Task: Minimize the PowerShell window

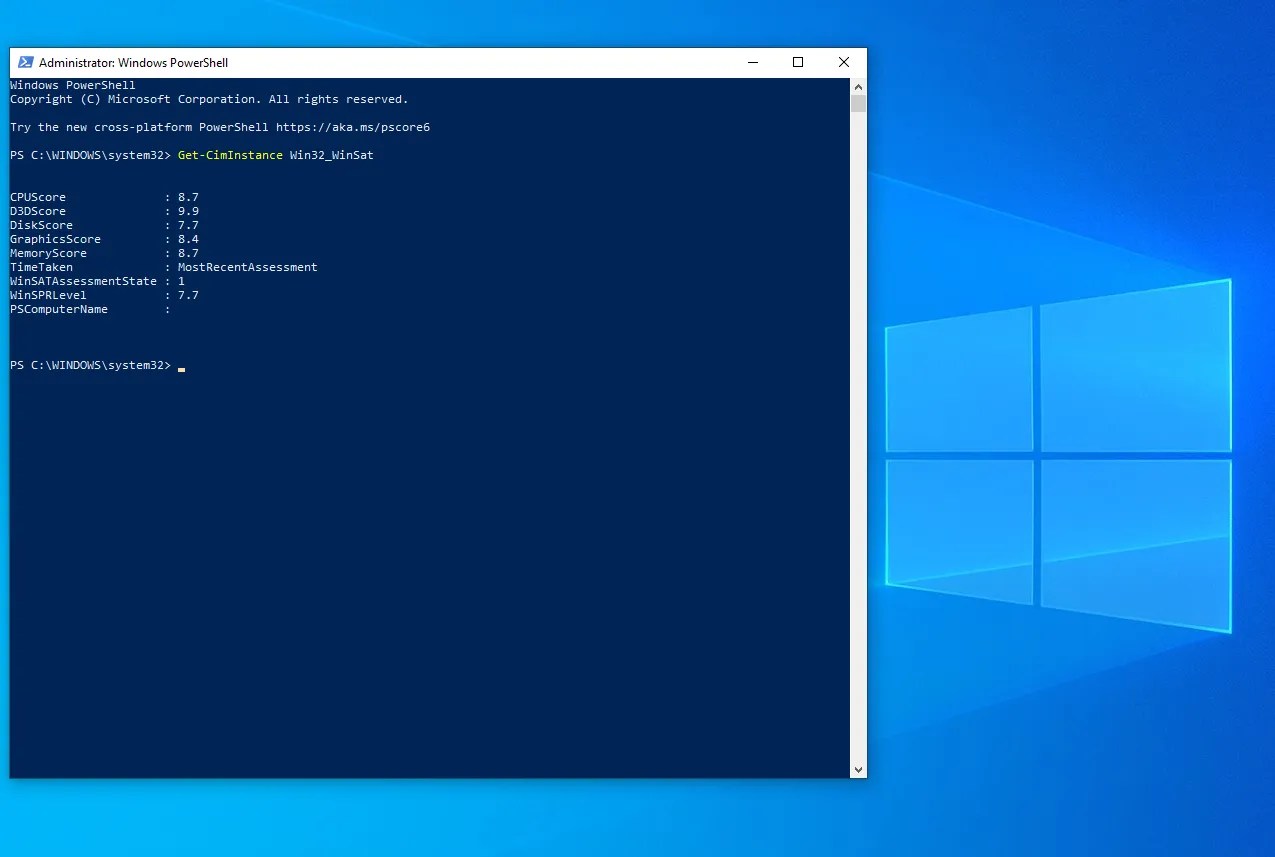Action: coord(752,62)
